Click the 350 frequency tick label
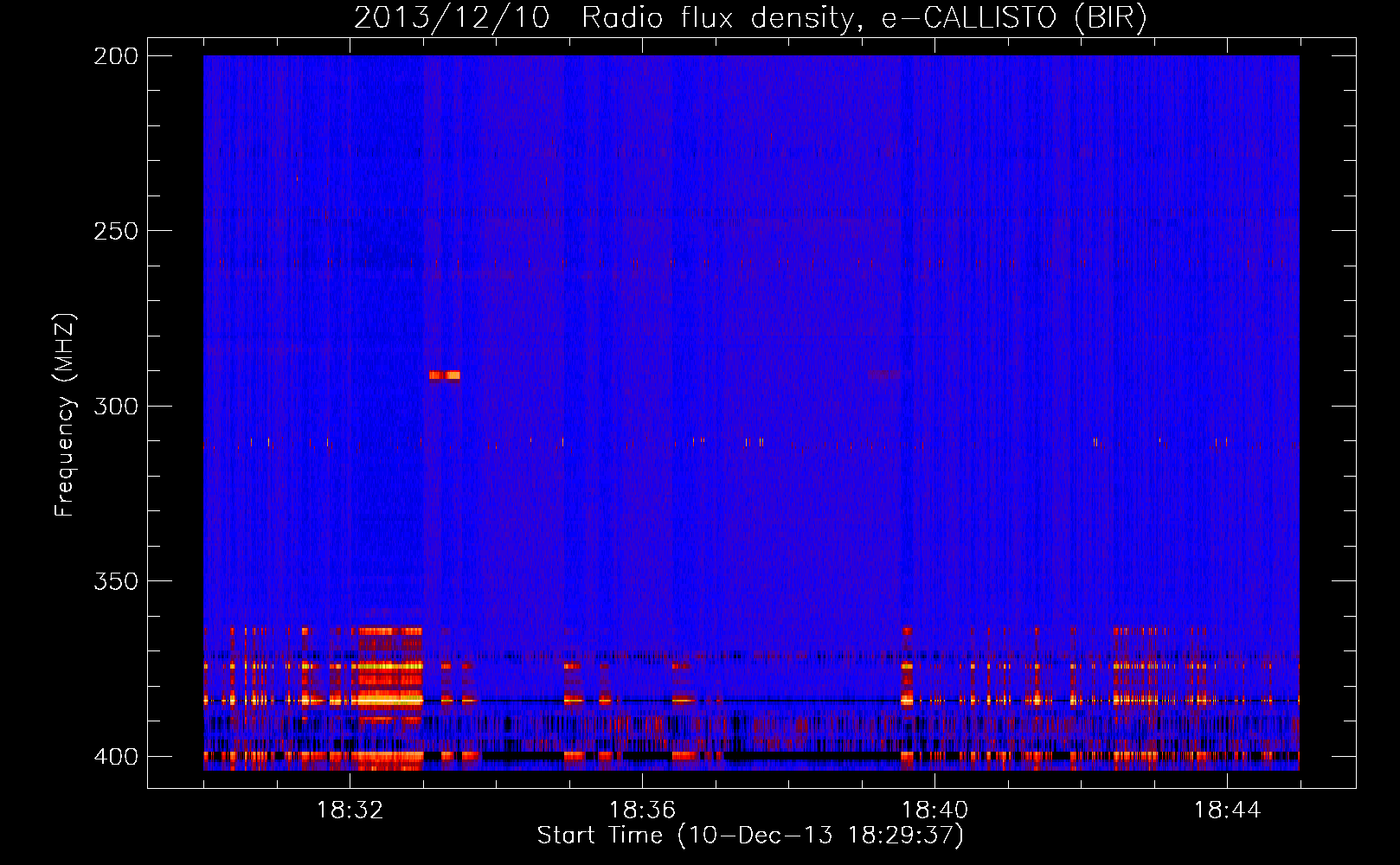 pos(115,581)
